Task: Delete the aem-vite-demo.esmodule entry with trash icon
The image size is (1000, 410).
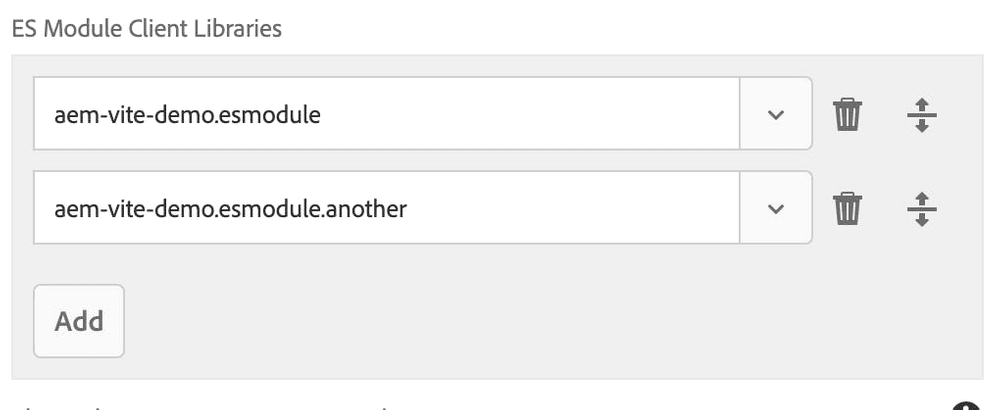Action: click(847, 115)
